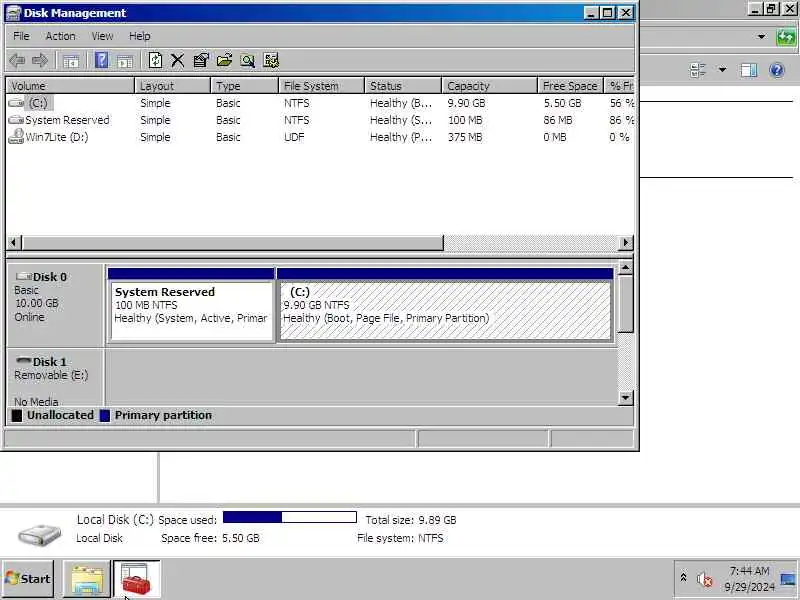Screen dimensions: 800x600
Task: Click the Explore magnifier toolbar icon
Action: (x=247, y=61)
